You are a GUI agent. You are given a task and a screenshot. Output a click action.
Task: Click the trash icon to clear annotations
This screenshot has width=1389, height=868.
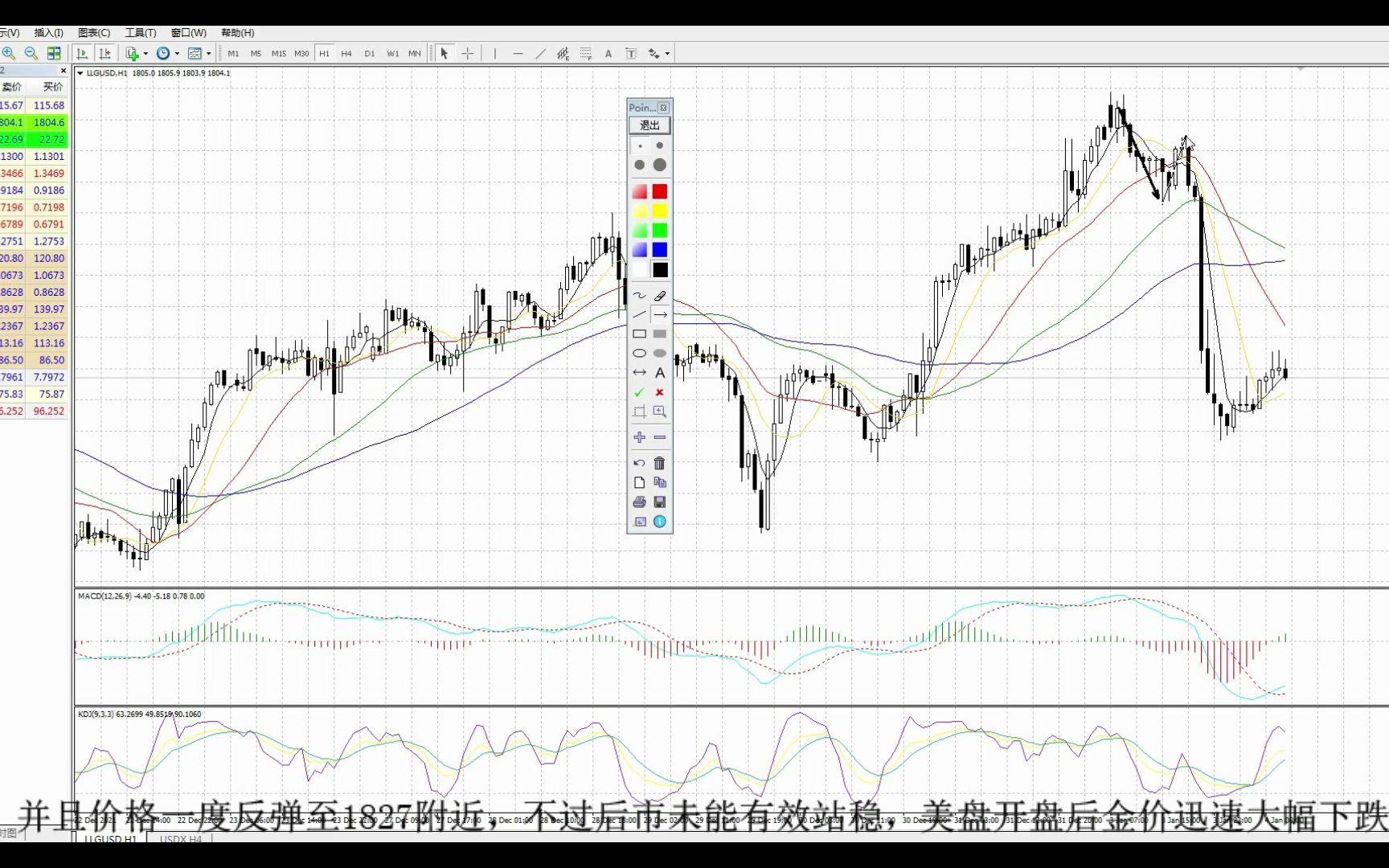point(659,463)
